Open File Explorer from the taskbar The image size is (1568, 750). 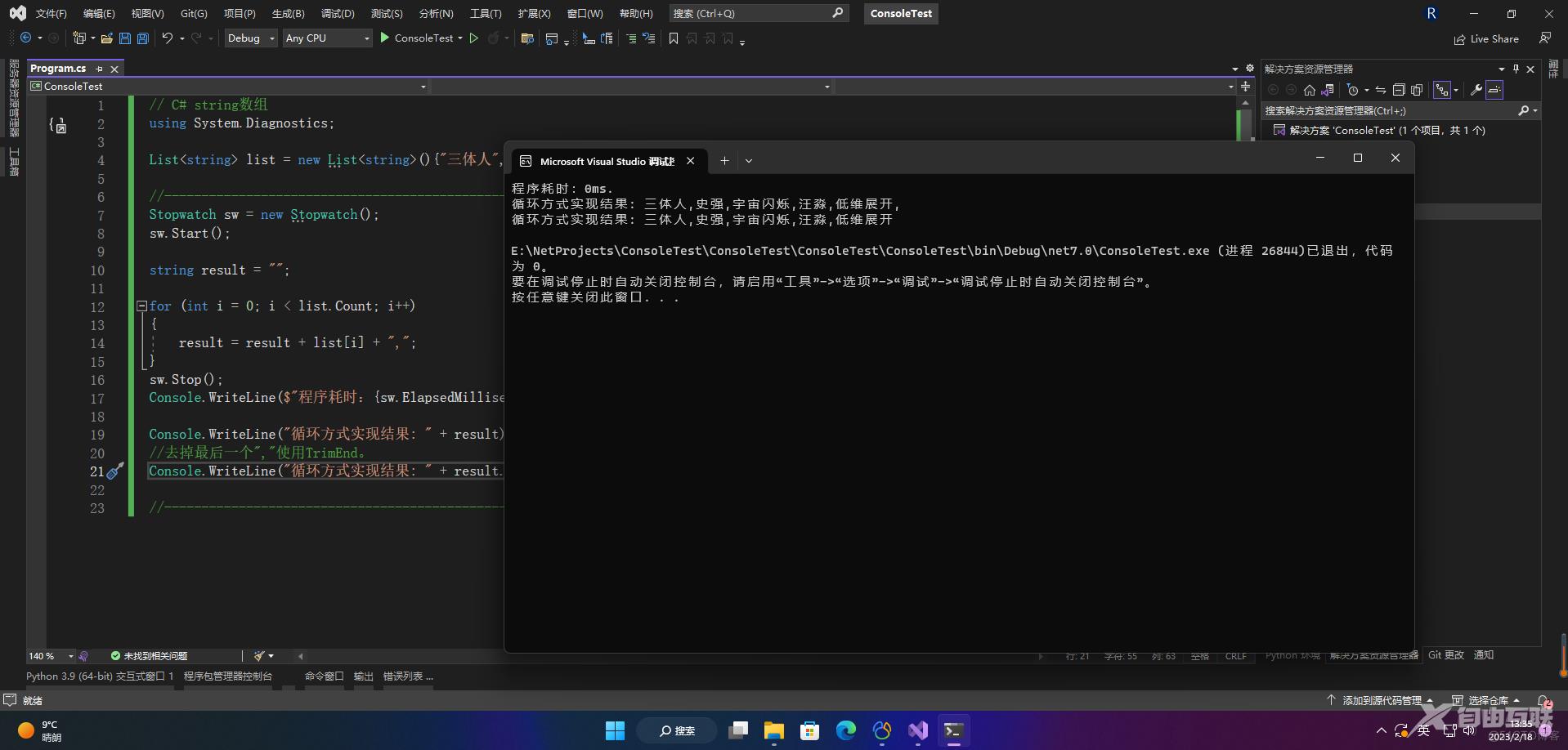(x=774, y=730)
